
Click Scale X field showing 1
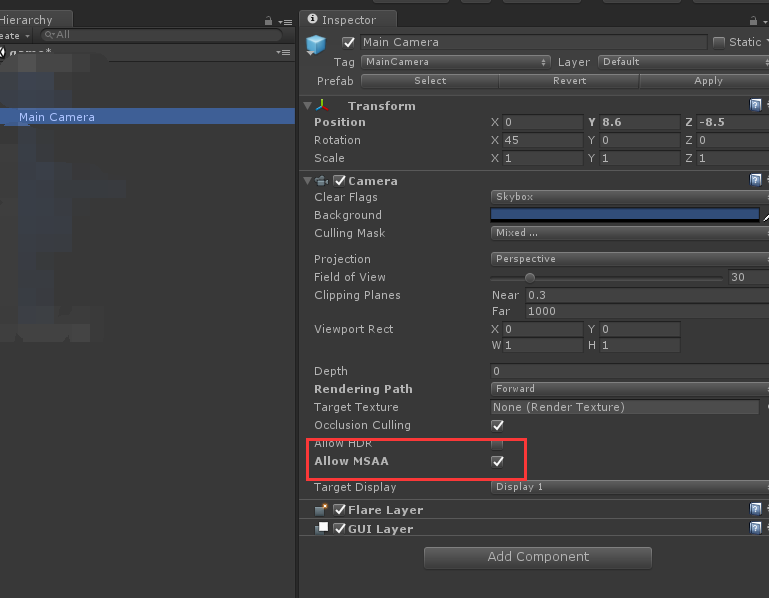point(542,158)
